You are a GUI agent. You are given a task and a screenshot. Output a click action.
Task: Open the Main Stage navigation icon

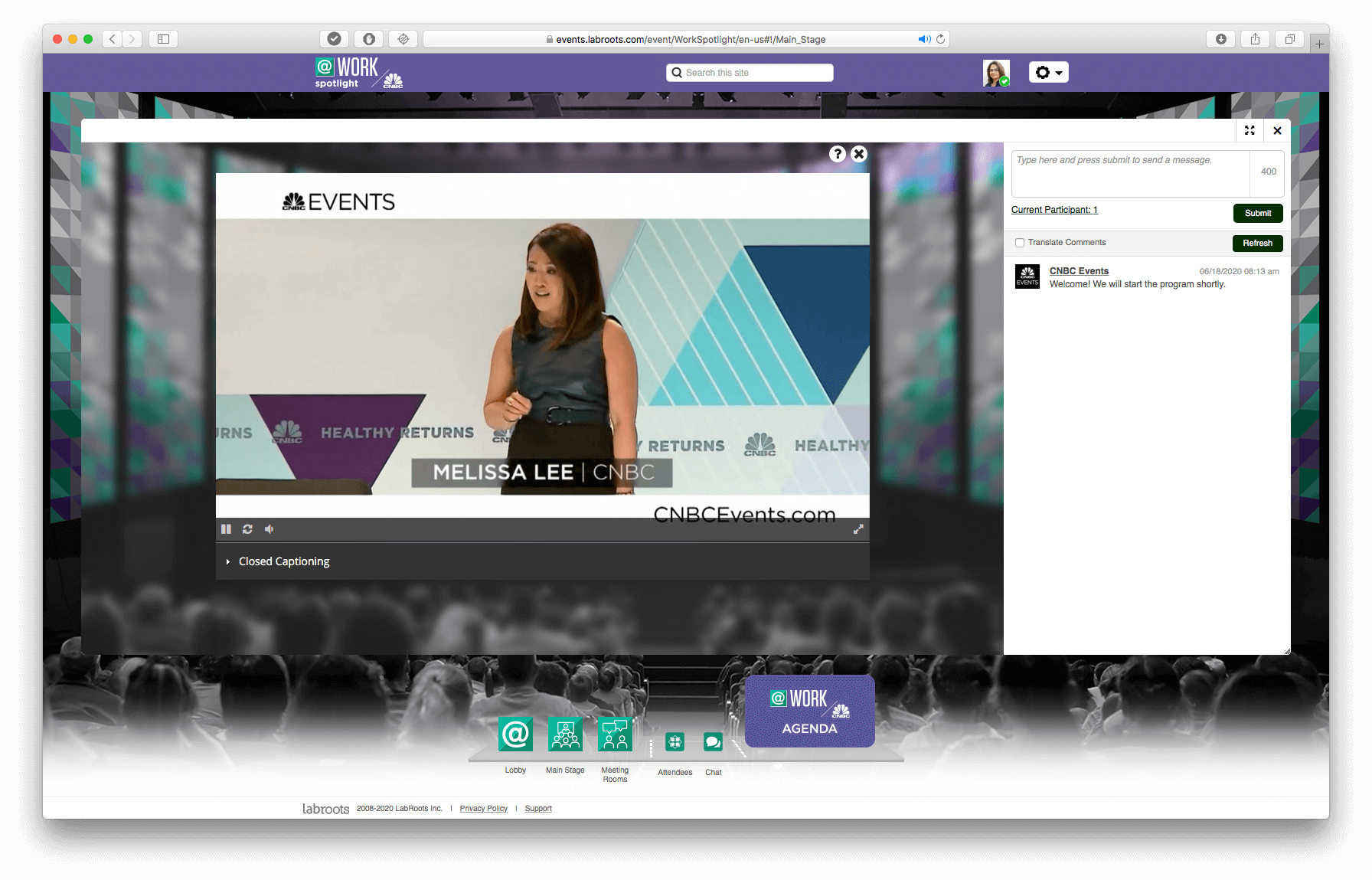[565, 734]
